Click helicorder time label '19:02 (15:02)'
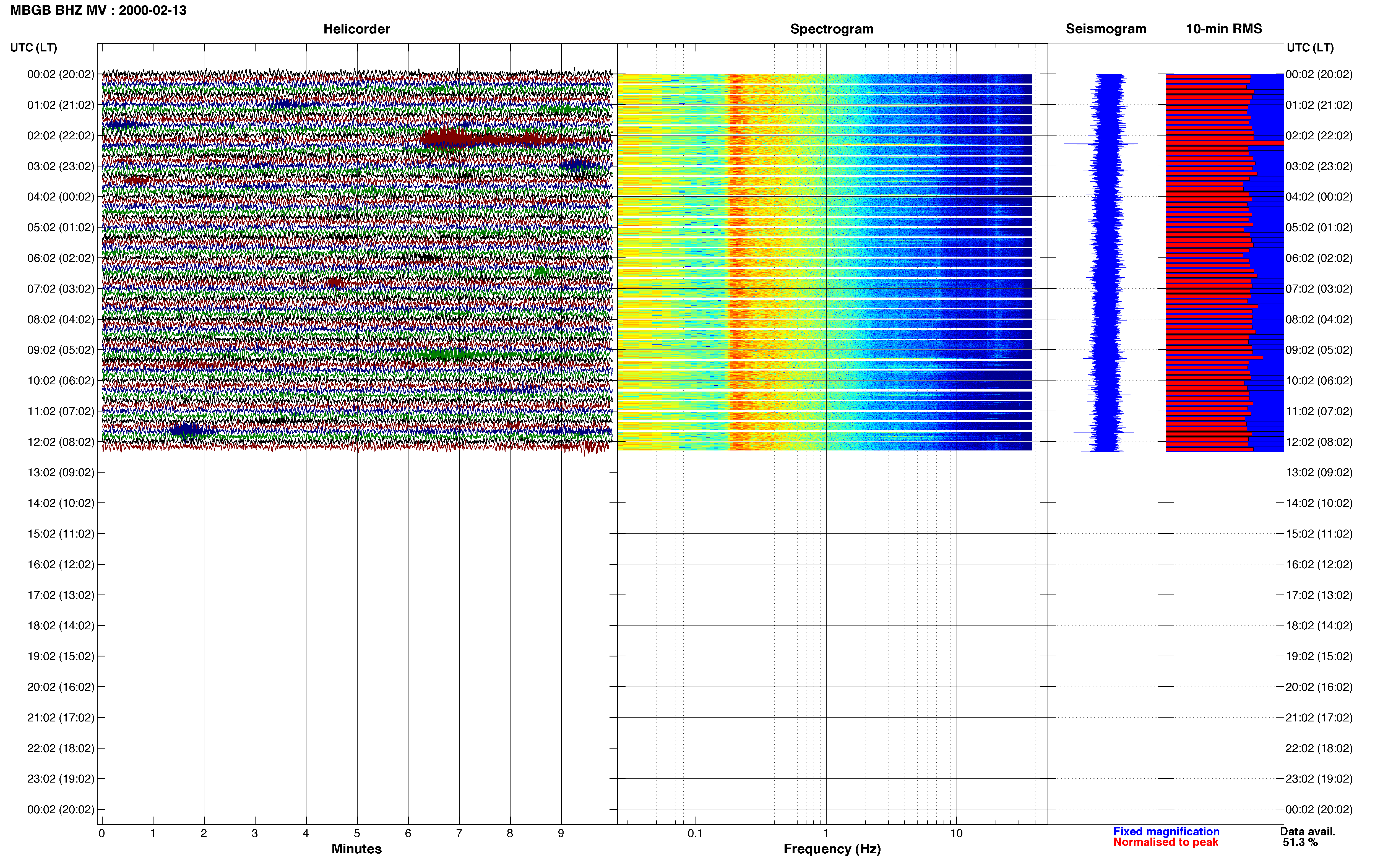 tap(60, 656)
